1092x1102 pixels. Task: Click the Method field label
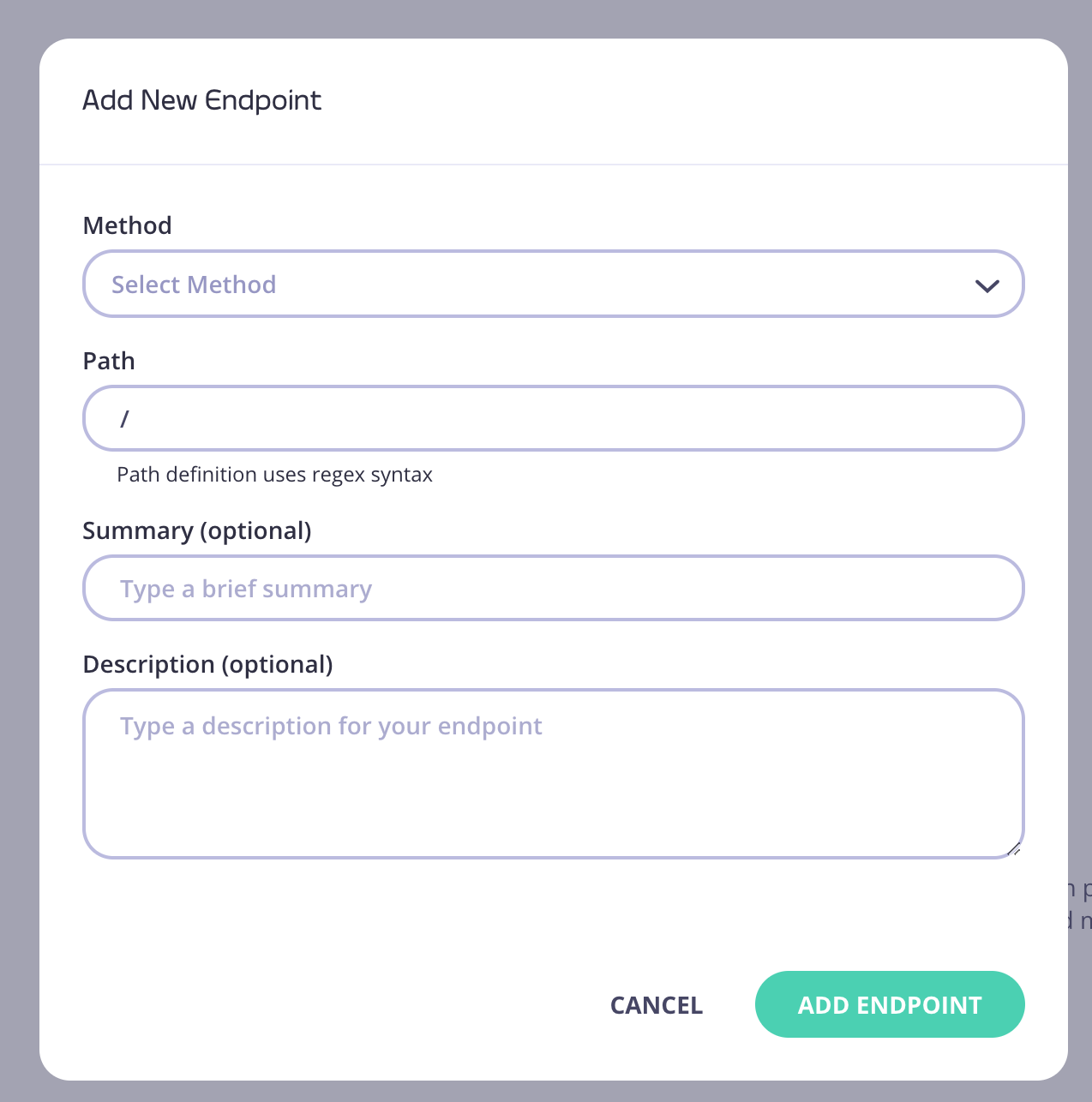point(127,225)
